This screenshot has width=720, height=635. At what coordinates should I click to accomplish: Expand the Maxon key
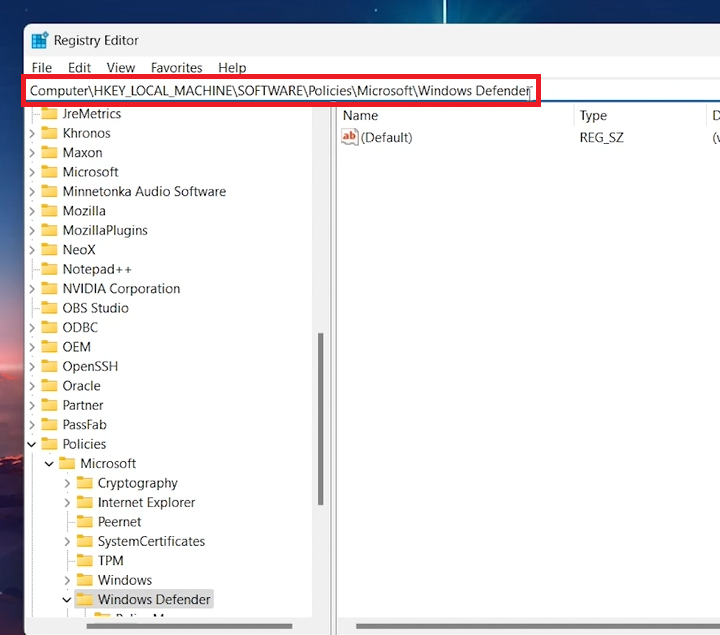pyautogui.click(x=32, y=152)
